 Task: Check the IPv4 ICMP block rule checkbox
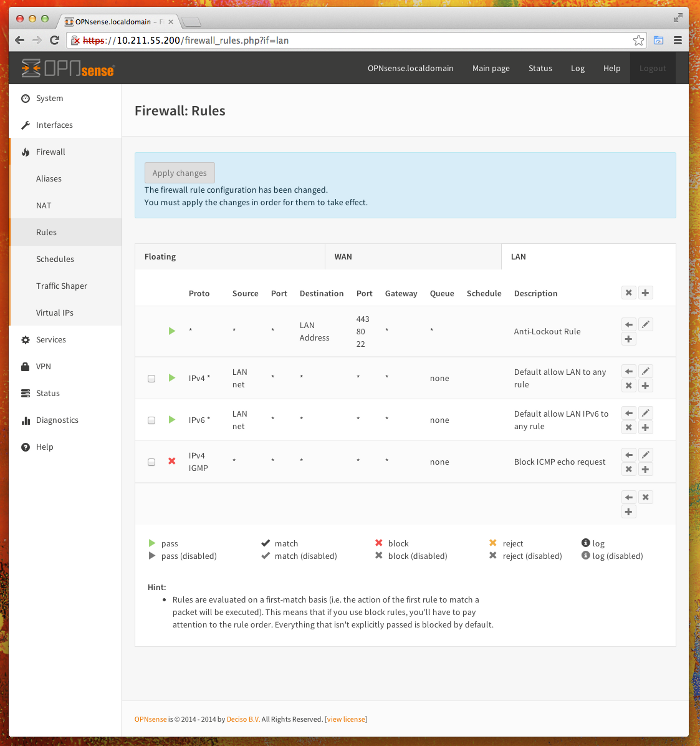coord(151,462)
